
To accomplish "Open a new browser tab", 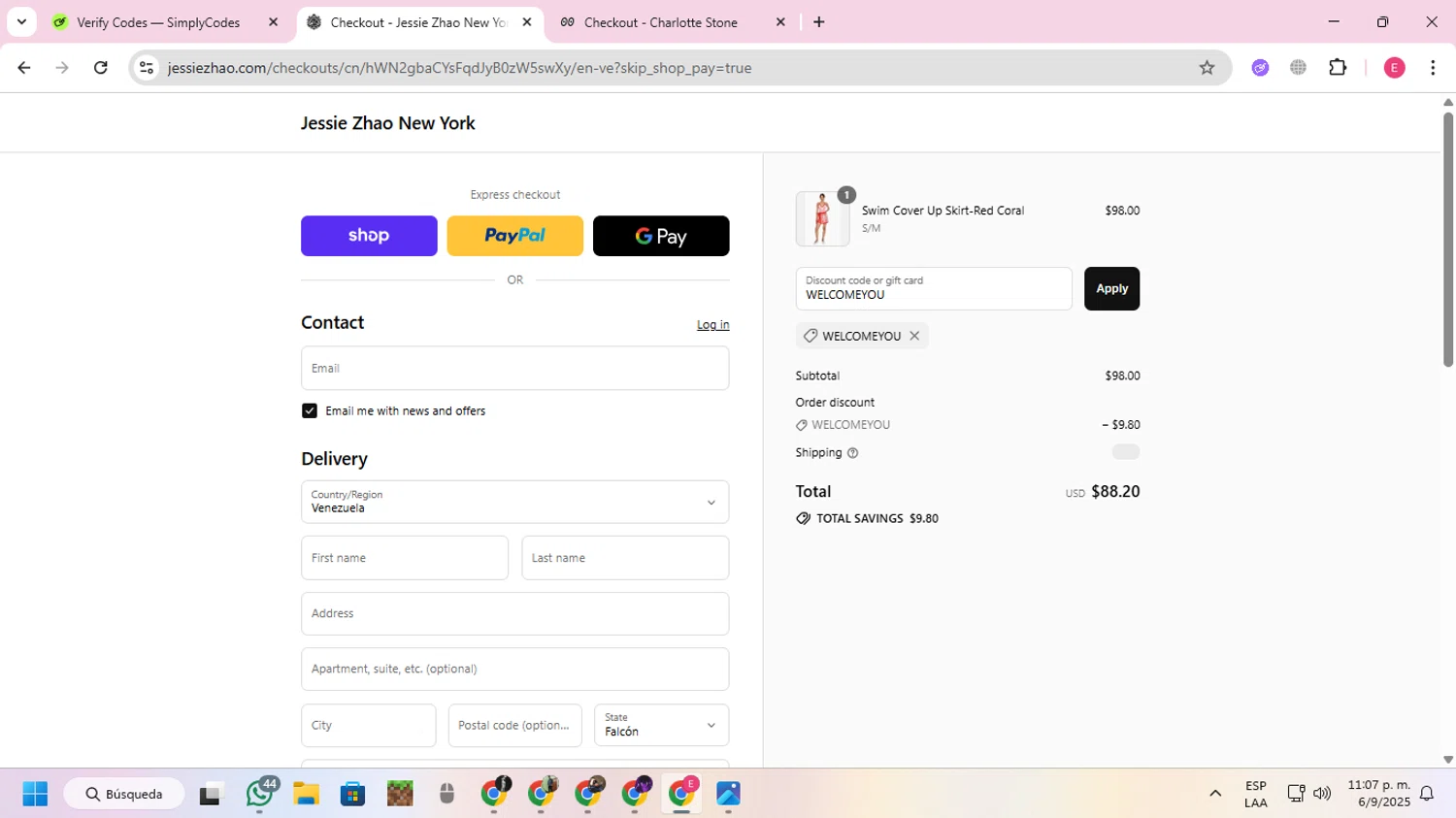I will point(819,22).
